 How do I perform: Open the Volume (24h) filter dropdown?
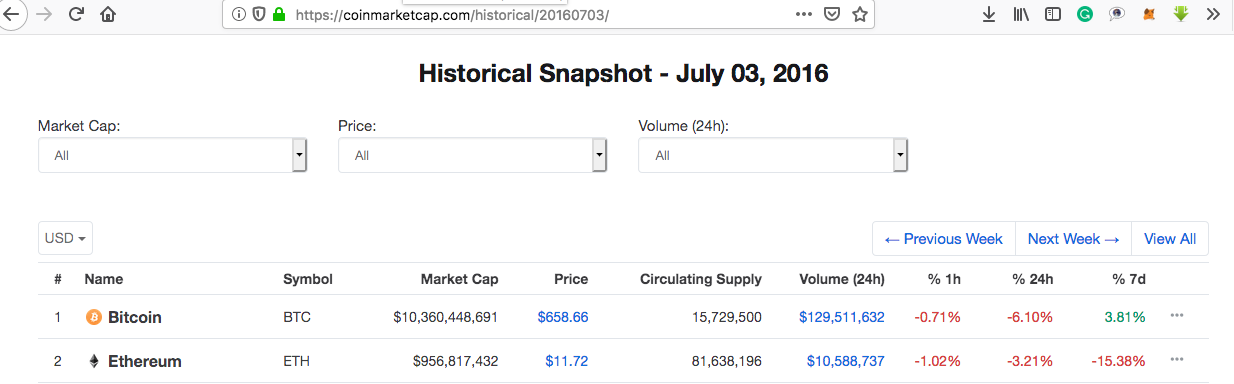[773, 155]
